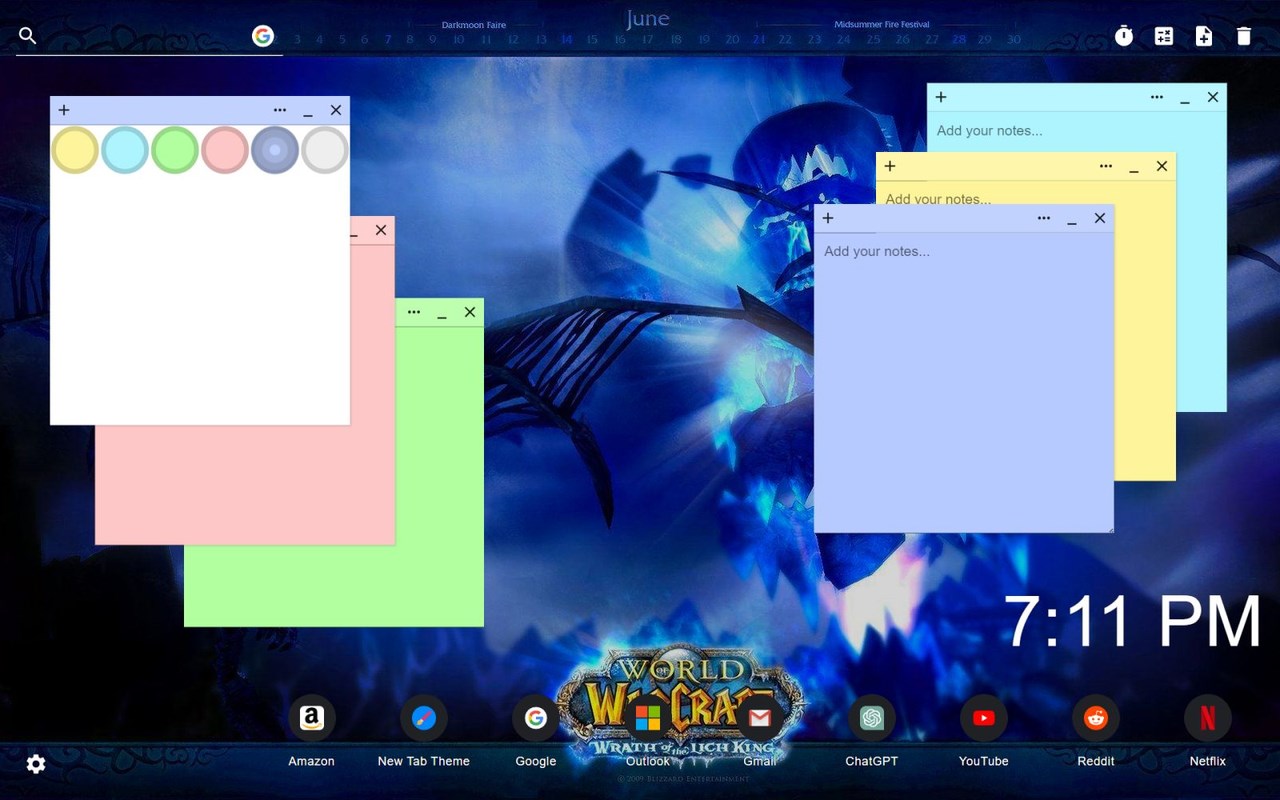The image size is (1280, 800).
Task: Open three-dots menu on green note
Action: click(414, 312)
